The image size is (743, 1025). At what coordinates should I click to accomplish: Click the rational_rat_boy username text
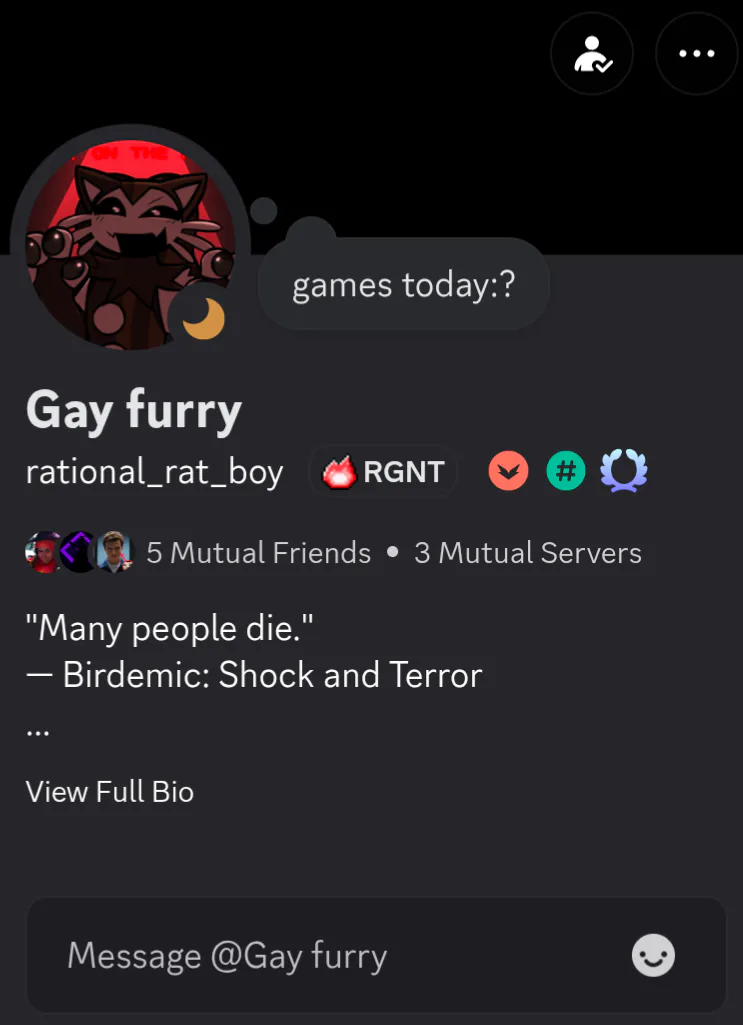[x=154, y=472]
